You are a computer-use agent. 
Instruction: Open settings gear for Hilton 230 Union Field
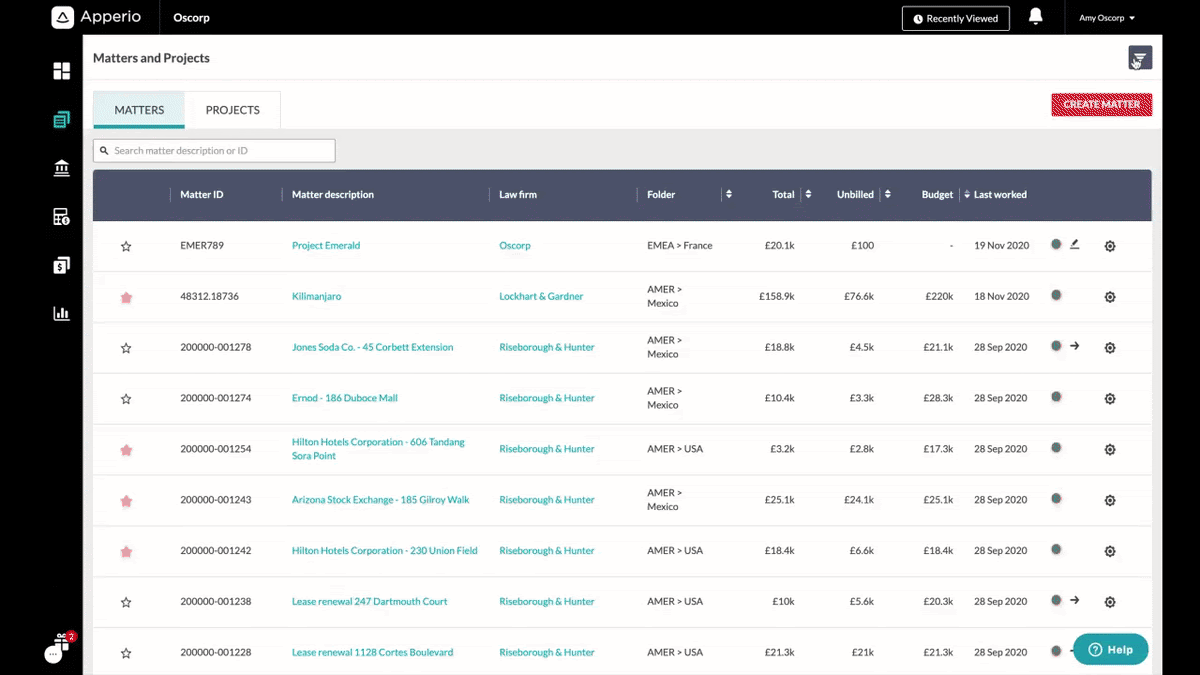1110,551
